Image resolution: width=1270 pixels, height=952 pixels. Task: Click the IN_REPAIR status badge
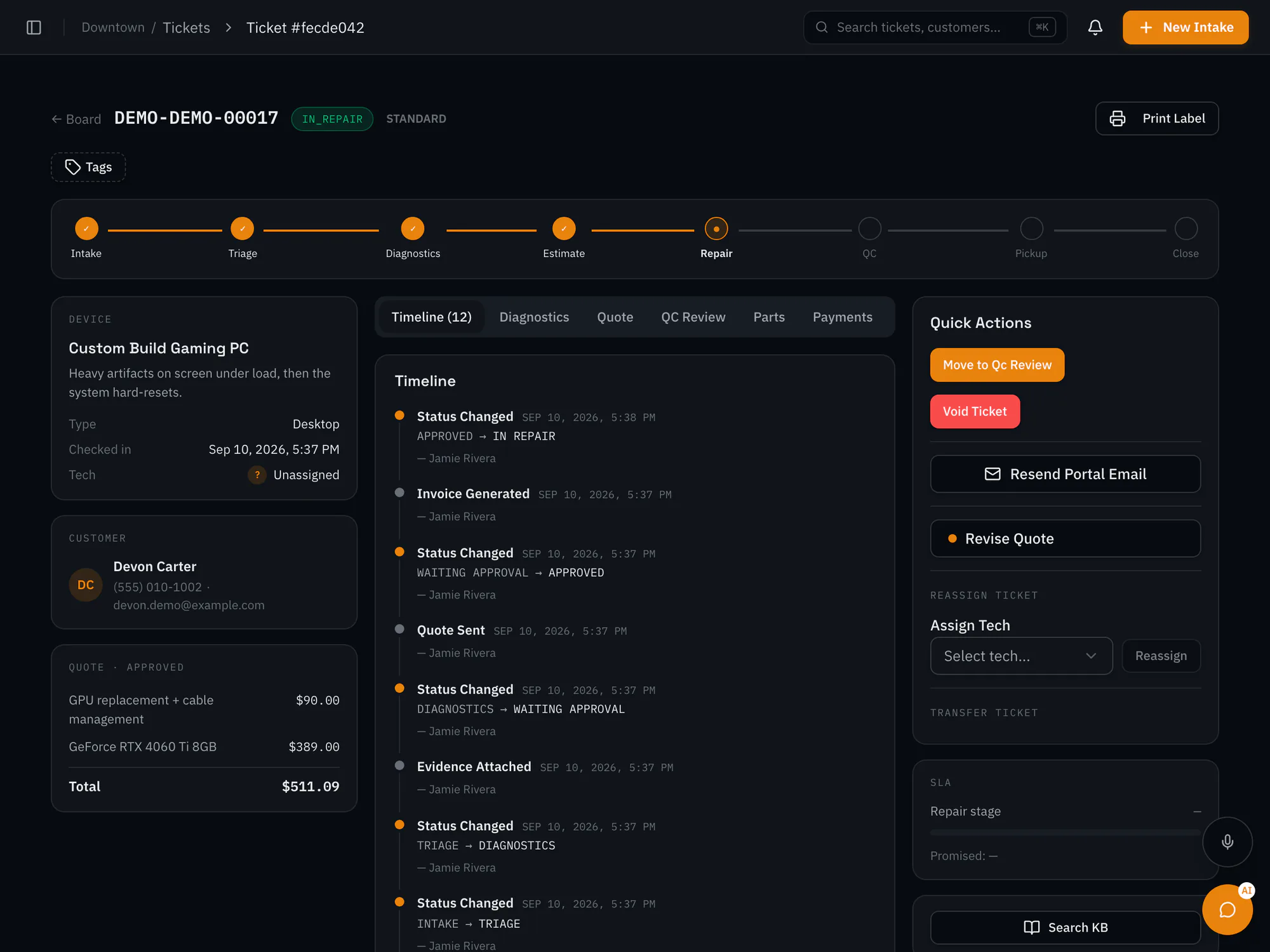point(332,119)
